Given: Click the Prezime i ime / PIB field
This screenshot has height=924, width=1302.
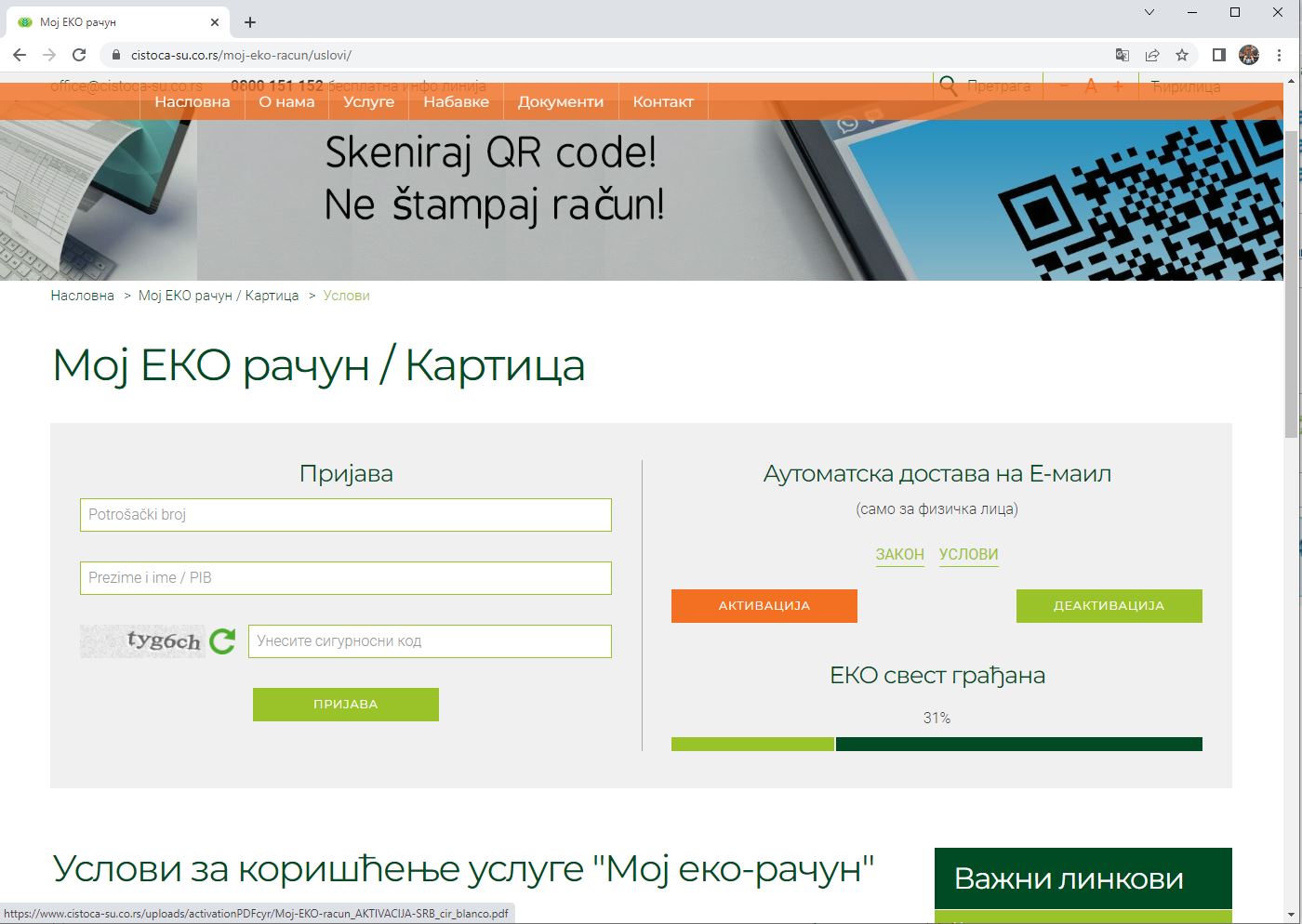Looking at the screenshot, I should 345,578.
